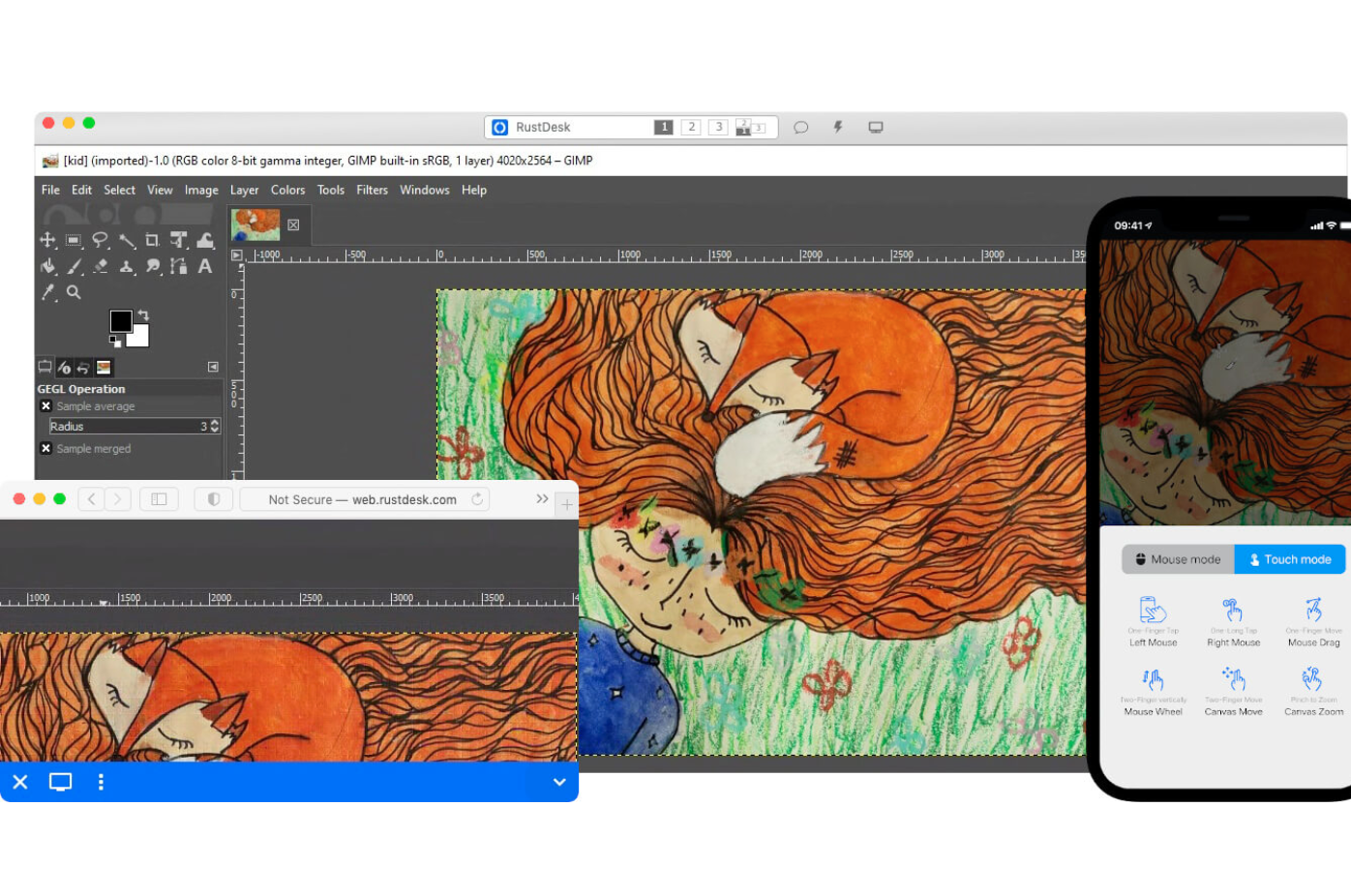The width and height of the screenshot is (1351, 896).
Task: Toggle the Safari sidebar button
Action: pyautogui.click(x=159, y=499)
